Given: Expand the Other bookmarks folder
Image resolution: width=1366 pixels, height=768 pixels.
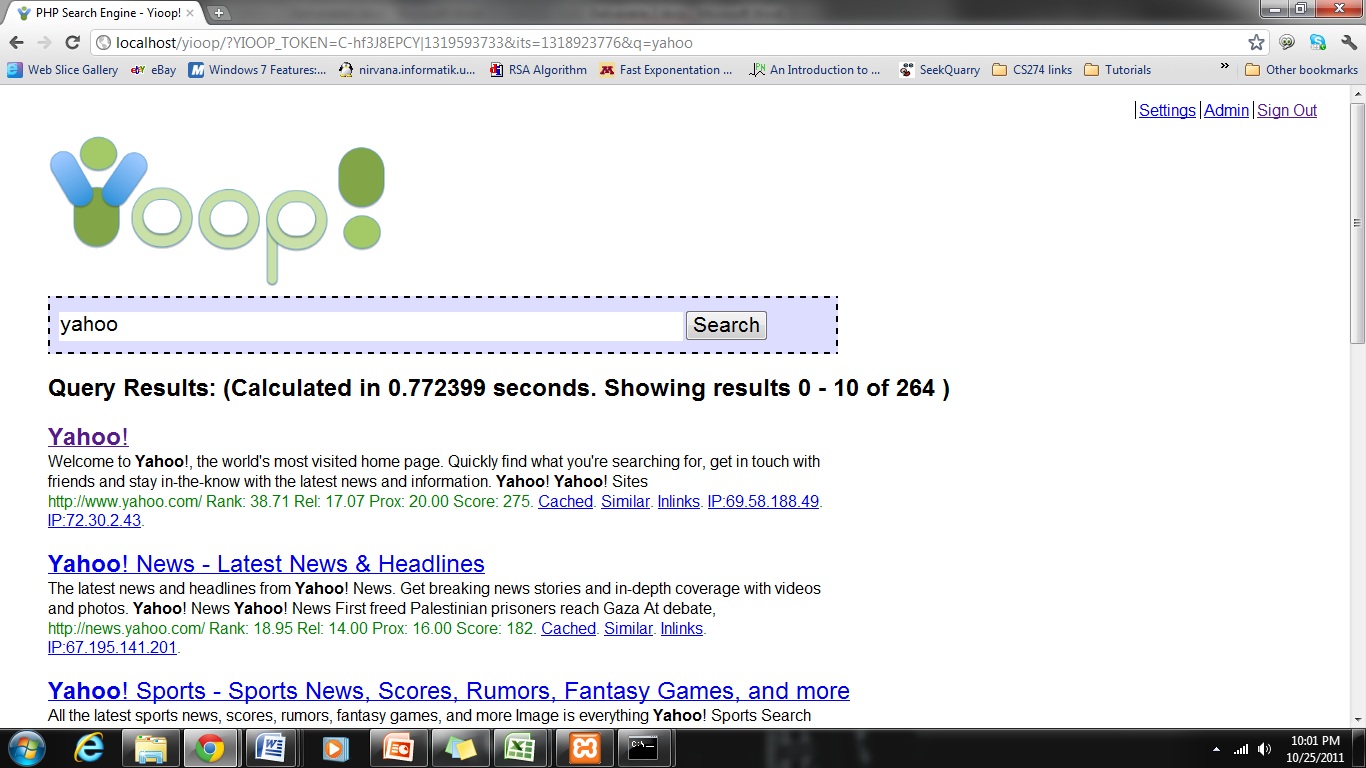Looking at the screenshot, I should 1301,70.
